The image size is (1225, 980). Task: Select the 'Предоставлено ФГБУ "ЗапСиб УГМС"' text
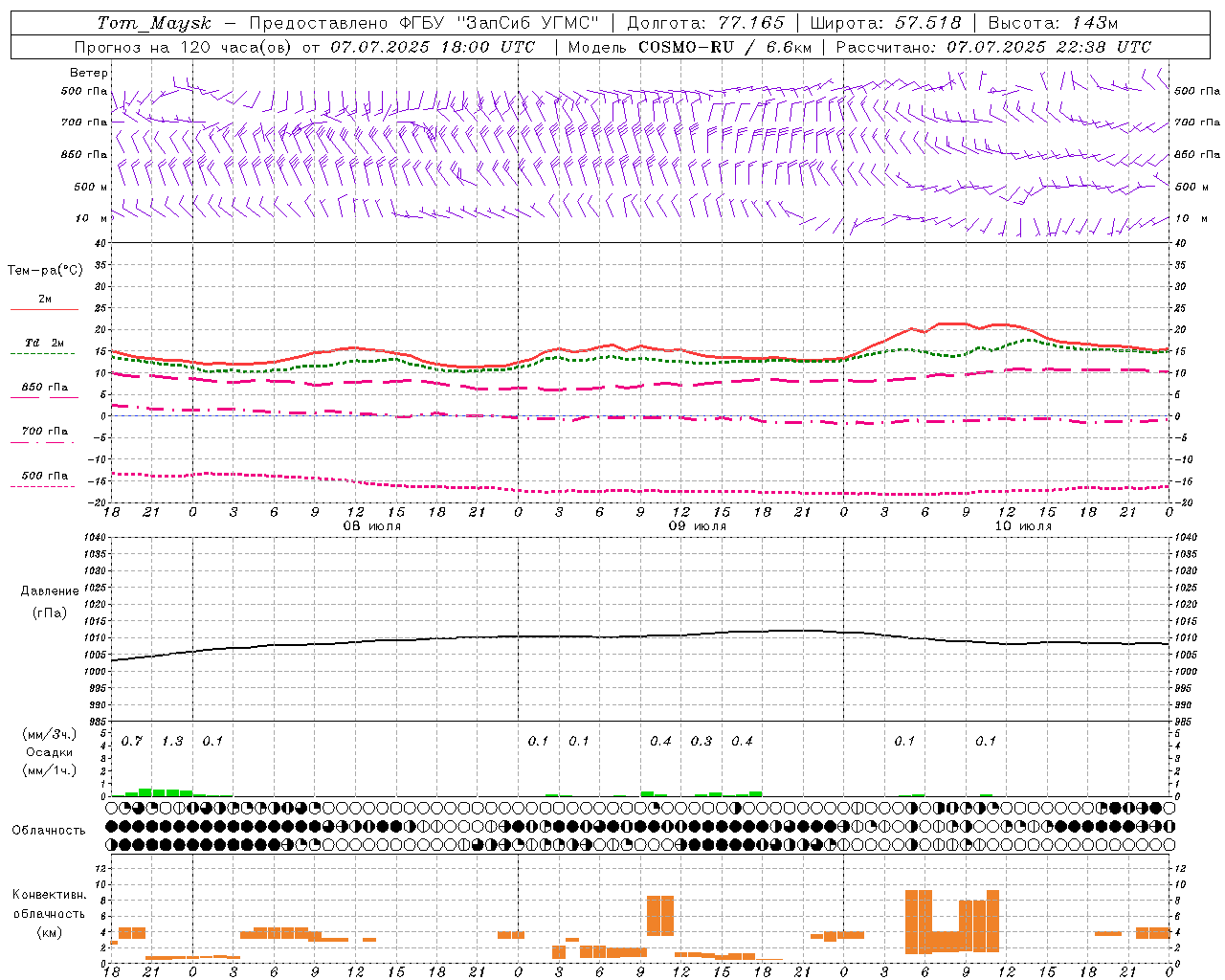[424, 23]
